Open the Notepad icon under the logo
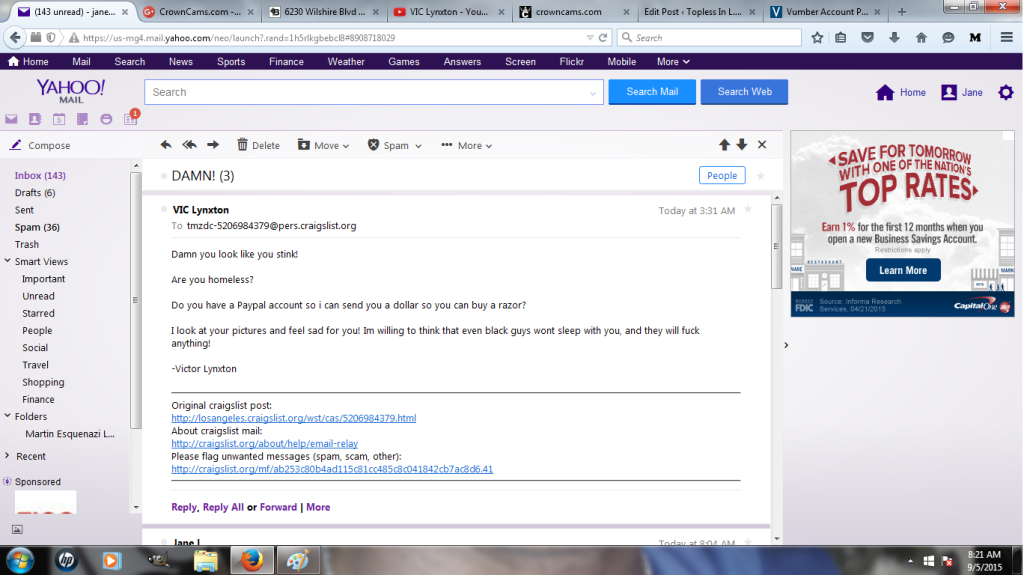The width and height of the screenshot is (1024, 575). pyautogui.click(x=82, y=119)
